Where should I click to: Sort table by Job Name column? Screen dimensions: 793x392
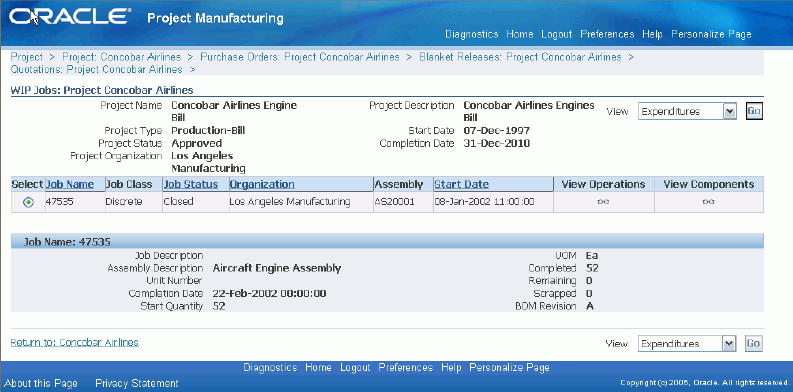(70, 185)
